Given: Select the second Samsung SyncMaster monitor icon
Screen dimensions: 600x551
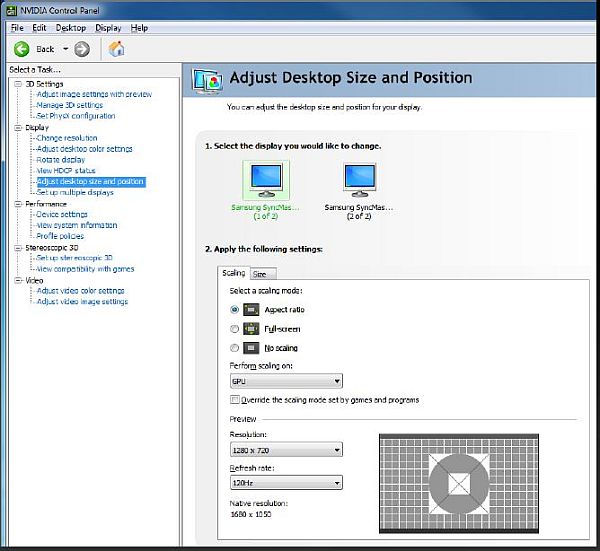Looking at the screenshot, I should click(x=359, y=180).
